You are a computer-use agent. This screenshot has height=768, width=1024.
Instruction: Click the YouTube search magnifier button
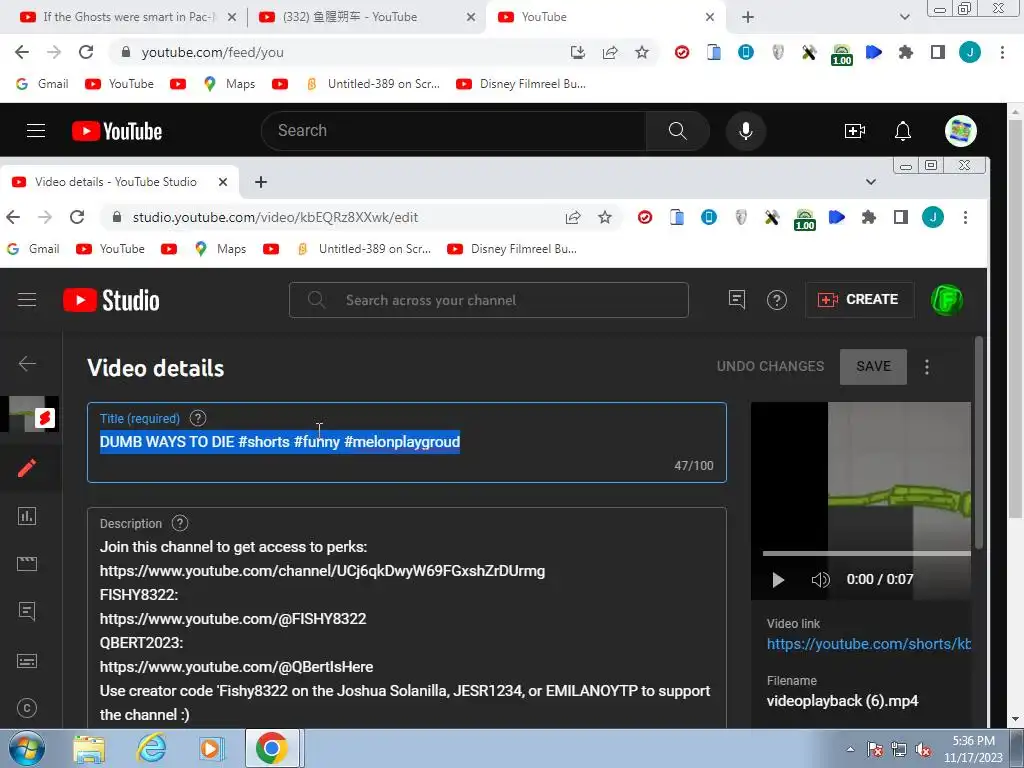click(x=677, y=131)
